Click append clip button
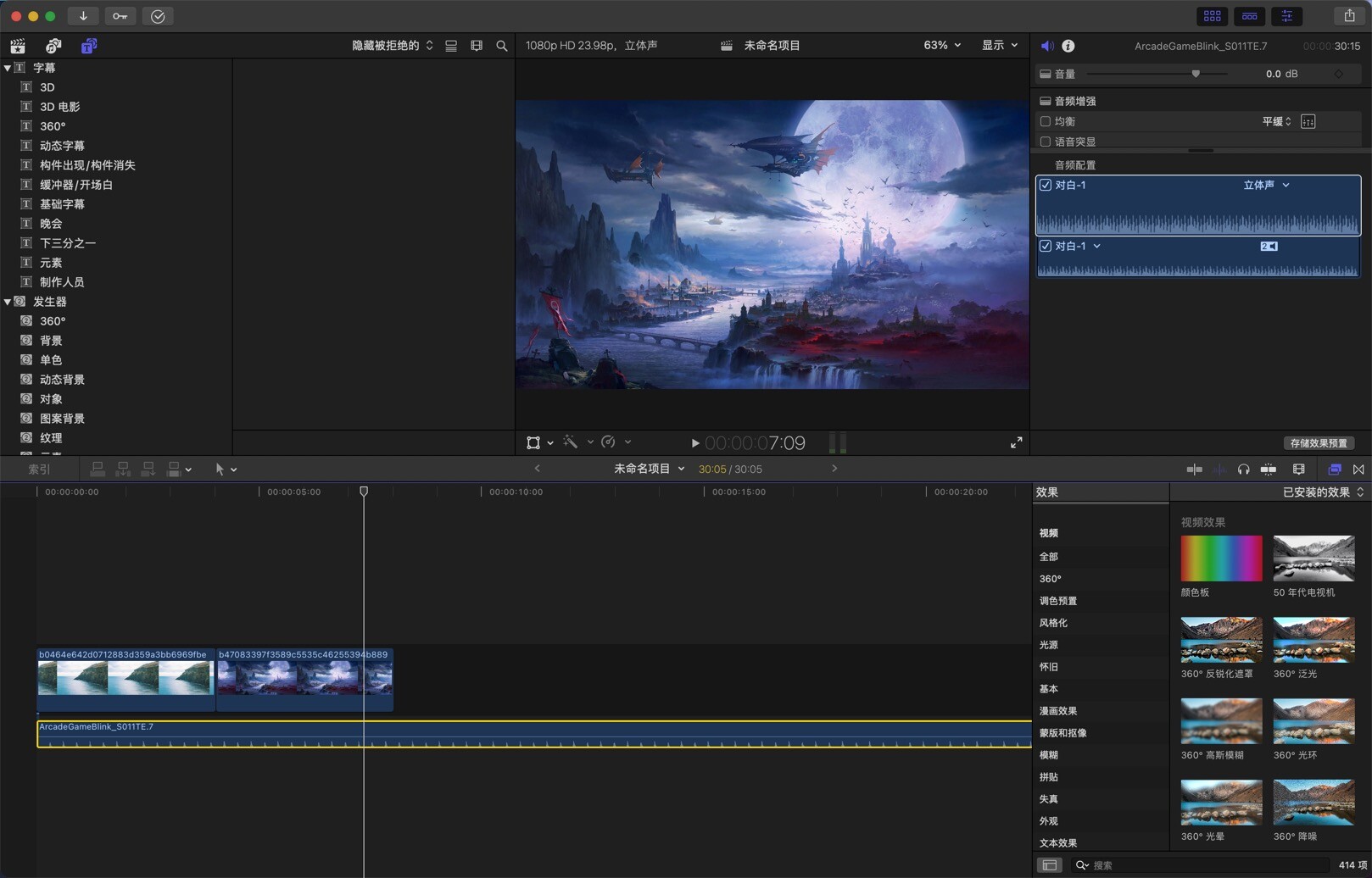Screen dimensions: 1372x878 [148, 469]
